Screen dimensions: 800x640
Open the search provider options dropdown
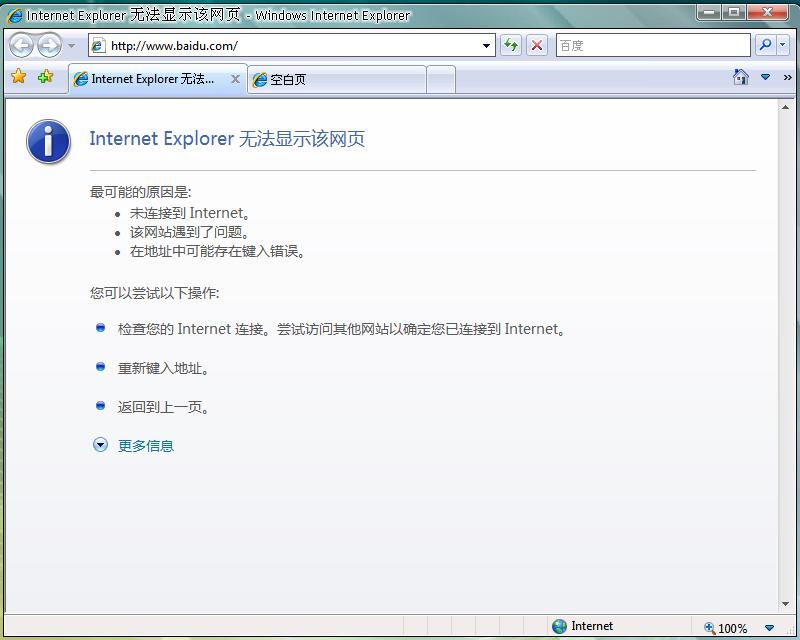pos(783,45)
